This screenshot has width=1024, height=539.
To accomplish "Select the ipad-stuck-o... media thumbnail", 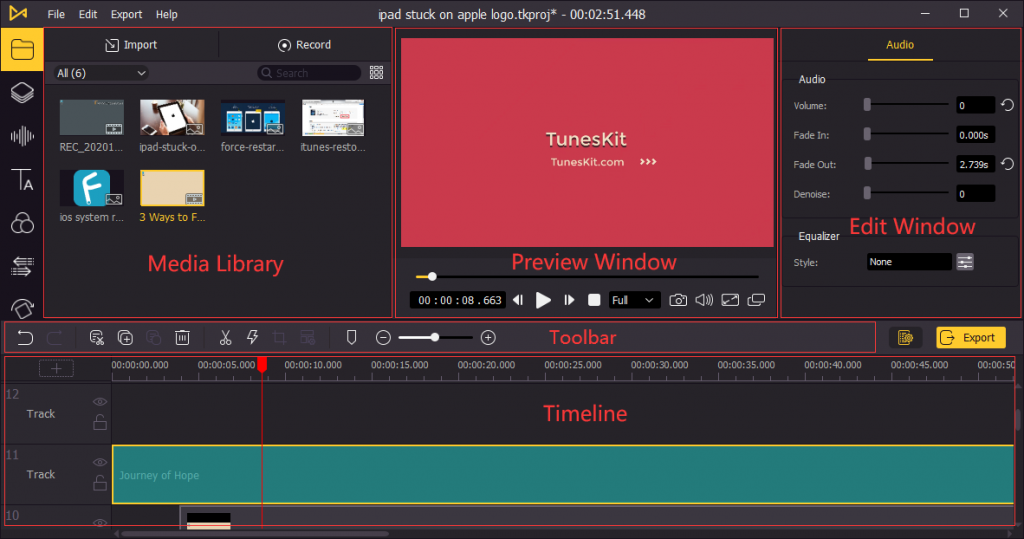I will [172, 118].
